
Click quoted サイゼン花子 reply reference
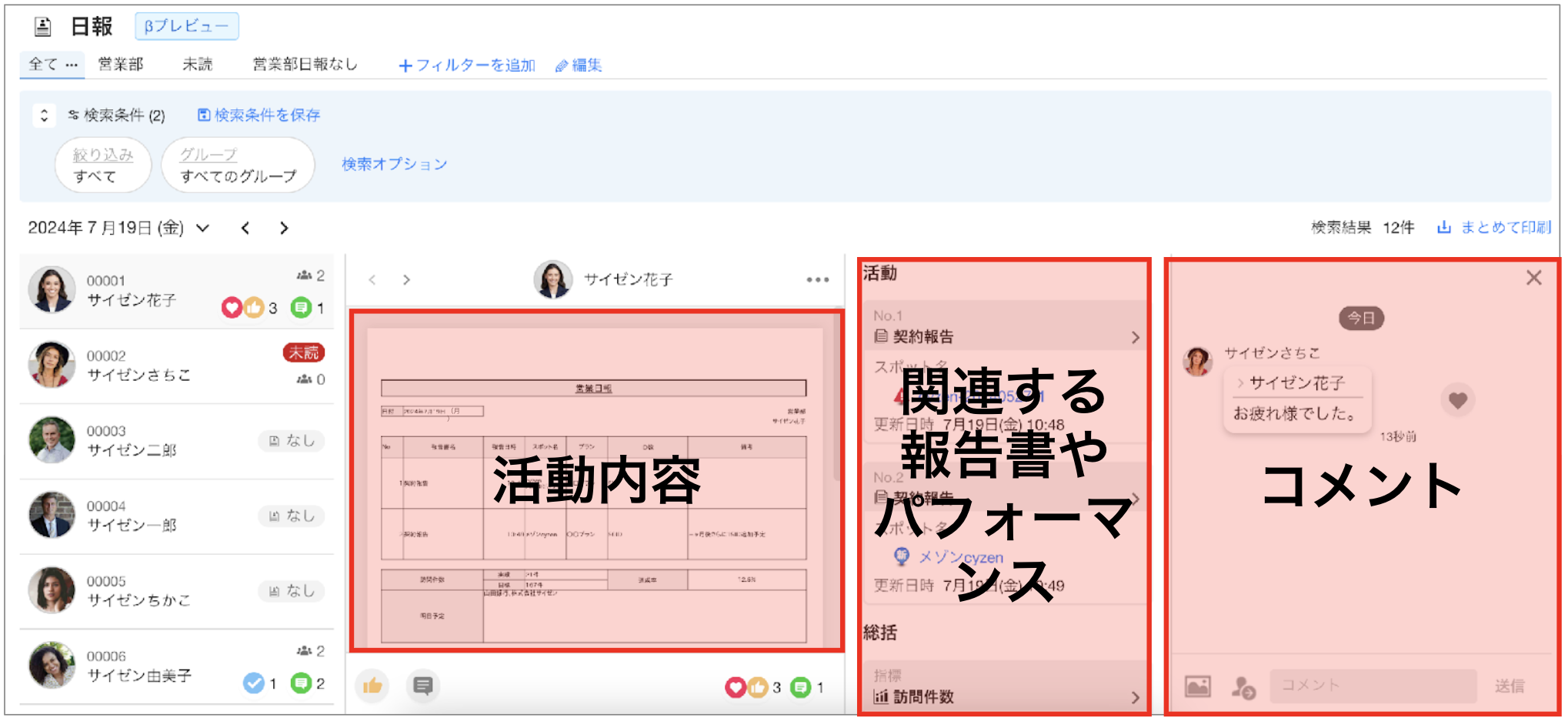(1296, 383)
